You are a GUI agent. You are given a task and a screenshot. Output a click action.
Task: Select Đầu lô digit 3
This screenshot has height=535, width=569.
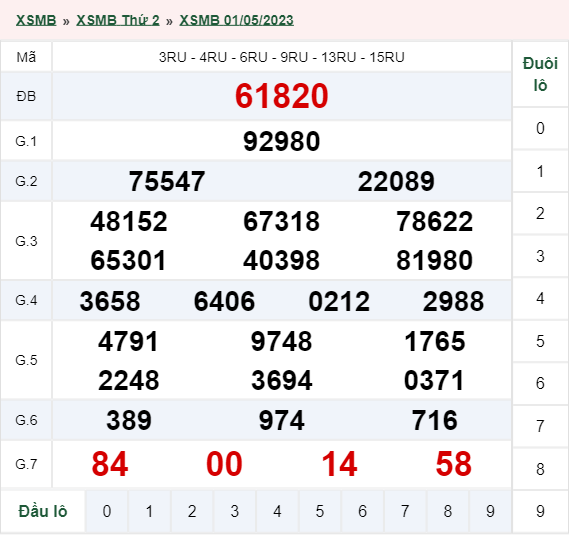click(x=234, y=511)
